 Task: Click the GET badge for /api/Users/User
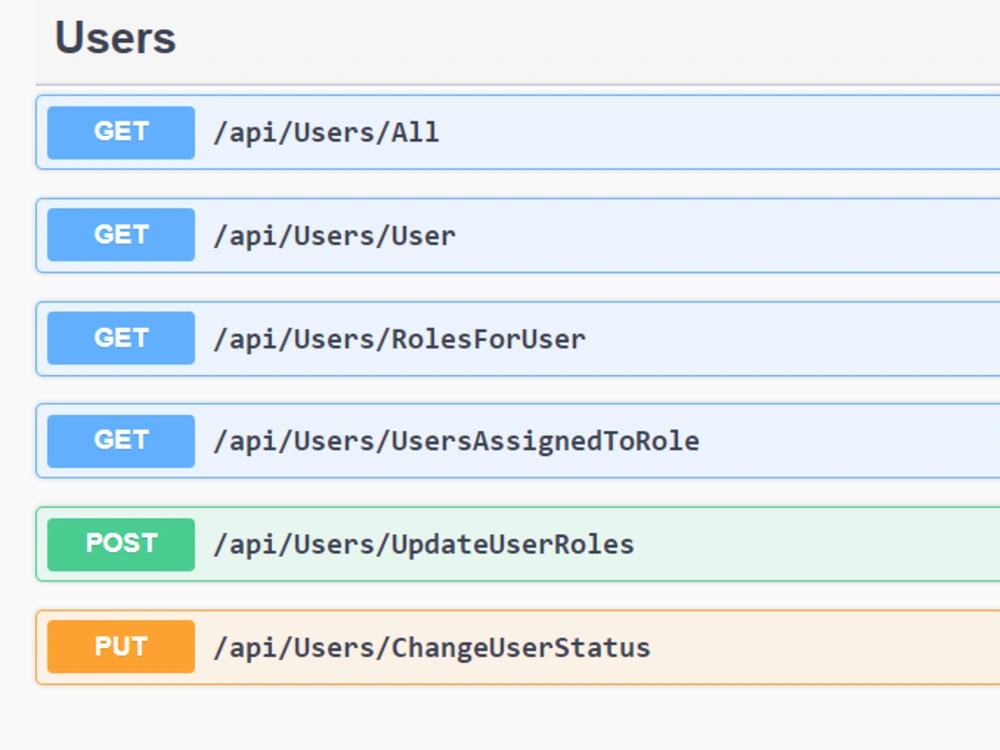[121, 235]
